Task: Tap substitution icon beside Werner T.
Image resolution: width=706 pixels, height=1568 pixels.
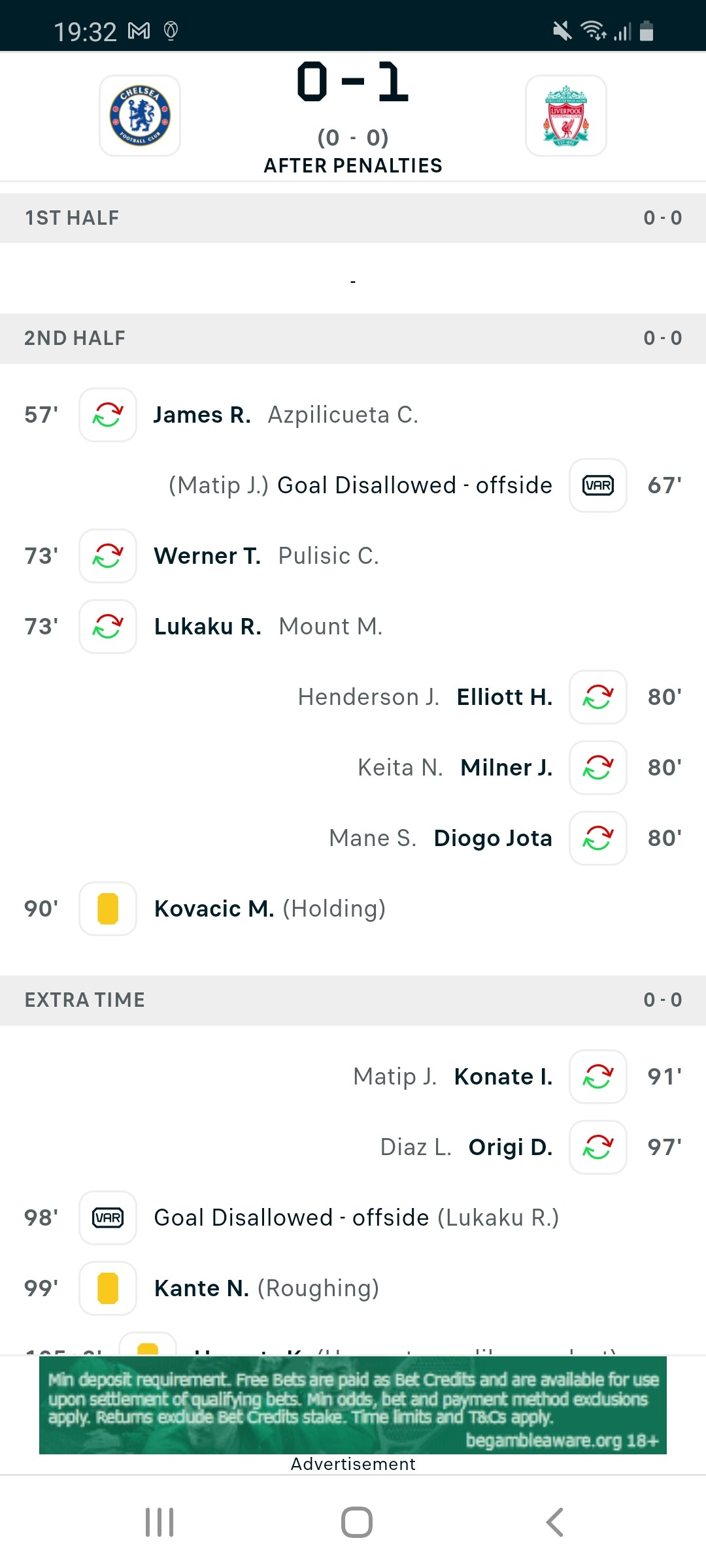Action: [x=108, y=556]
